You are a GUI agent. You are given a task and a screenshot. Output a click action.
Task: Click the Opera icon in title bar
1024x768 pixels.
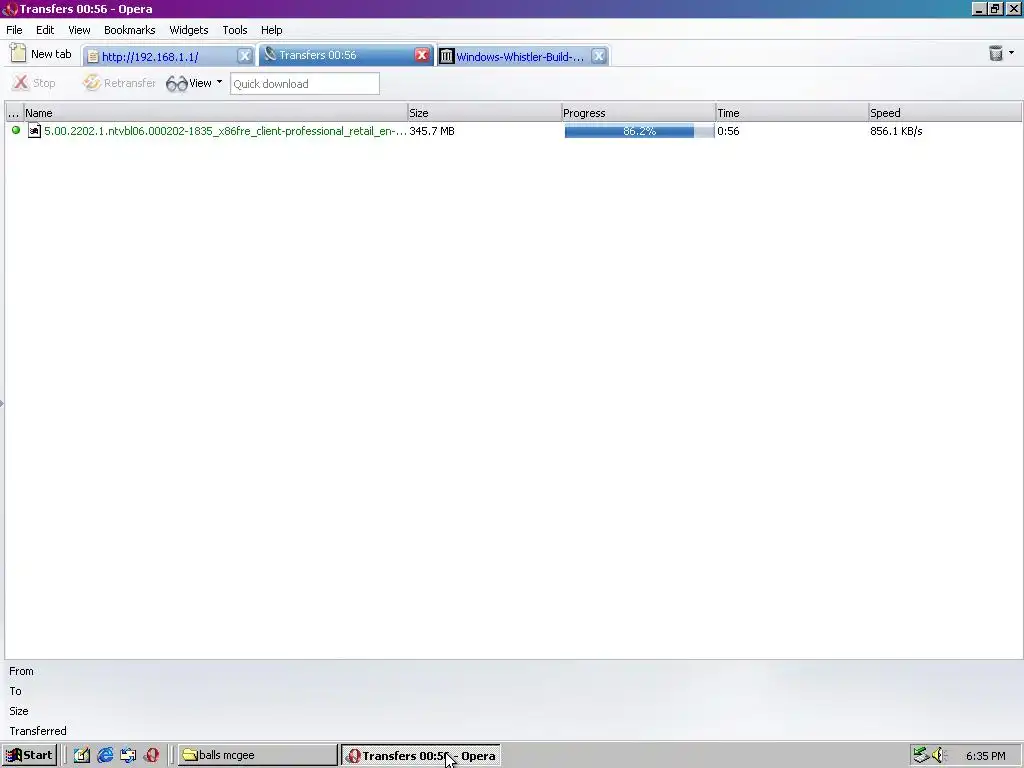(x=9, y=9)
